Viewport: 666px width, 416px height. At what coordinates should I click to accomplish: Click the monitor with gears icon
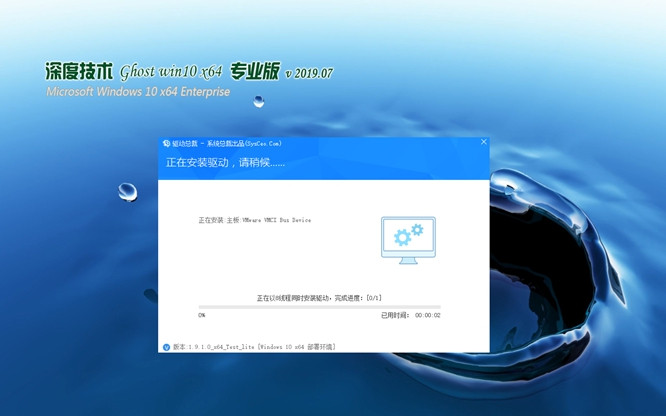[x=408, y=240]
